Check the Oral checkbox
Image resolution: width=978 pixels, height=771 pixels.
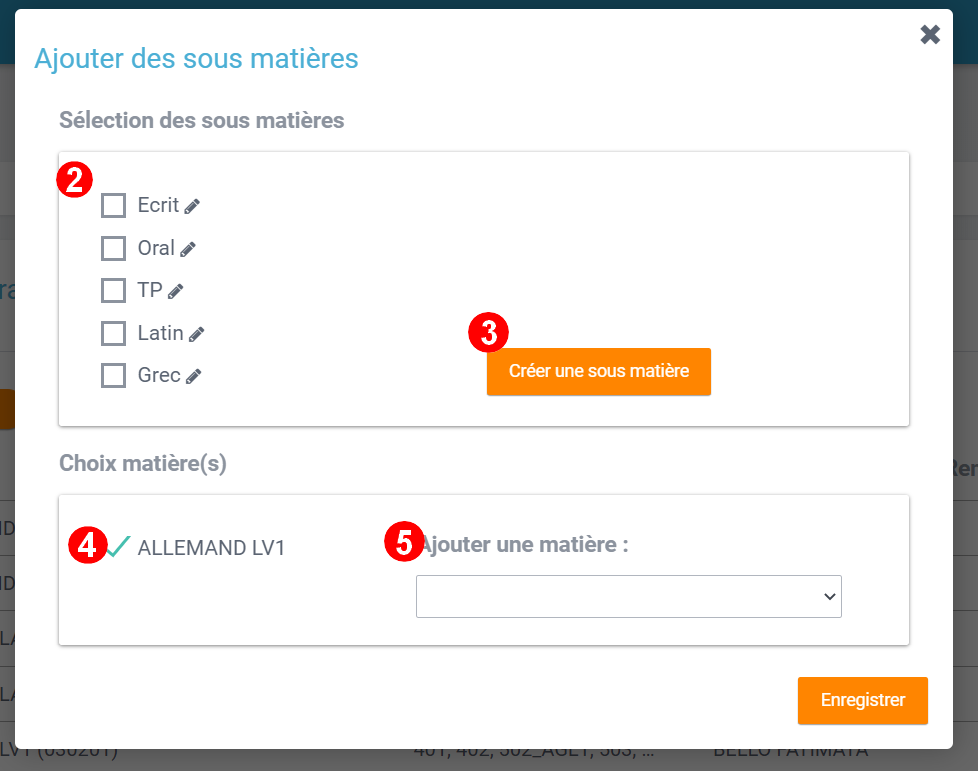point(114,248)
